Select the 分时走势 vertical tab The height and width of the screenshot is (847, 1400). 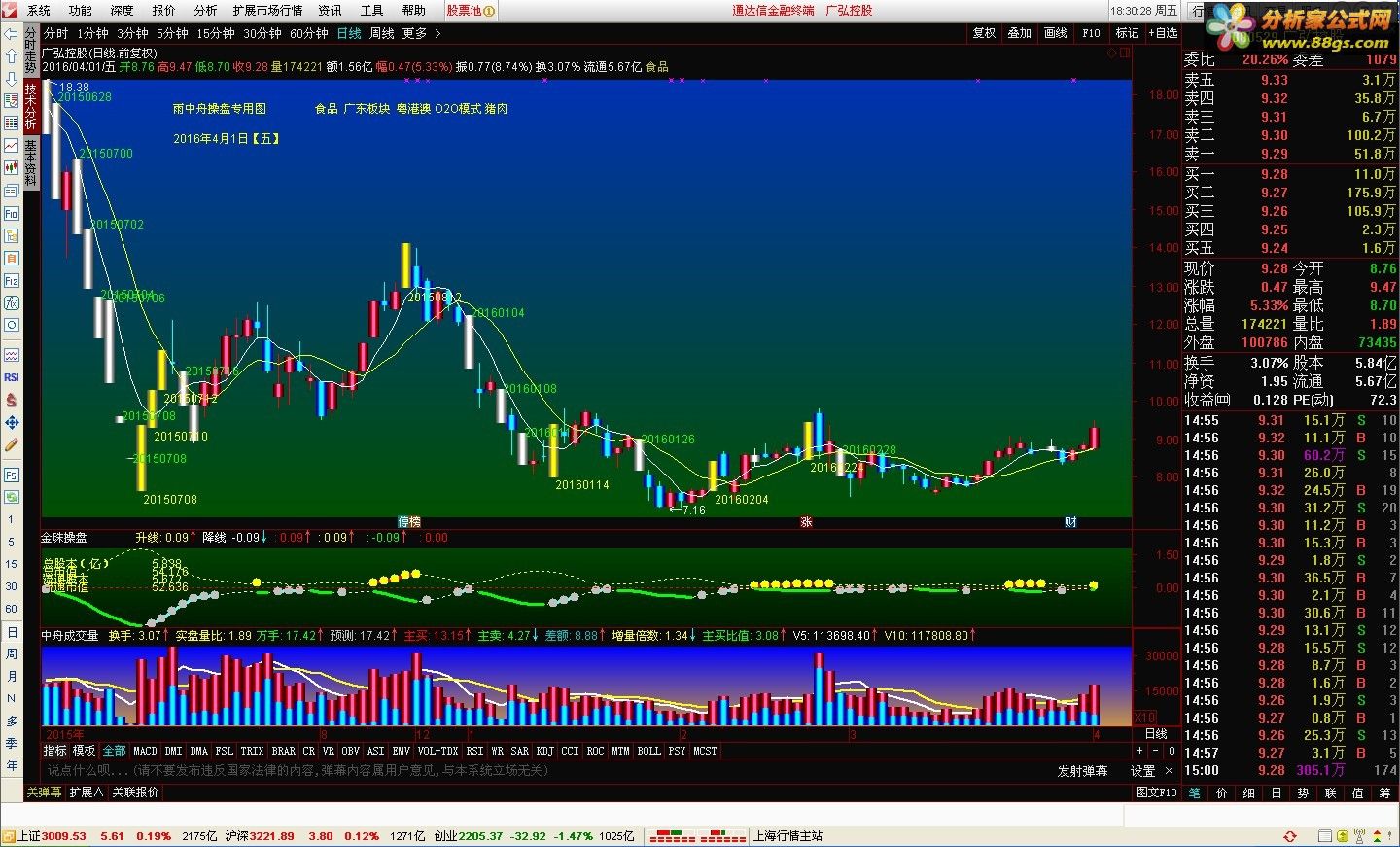pos(31,53)
